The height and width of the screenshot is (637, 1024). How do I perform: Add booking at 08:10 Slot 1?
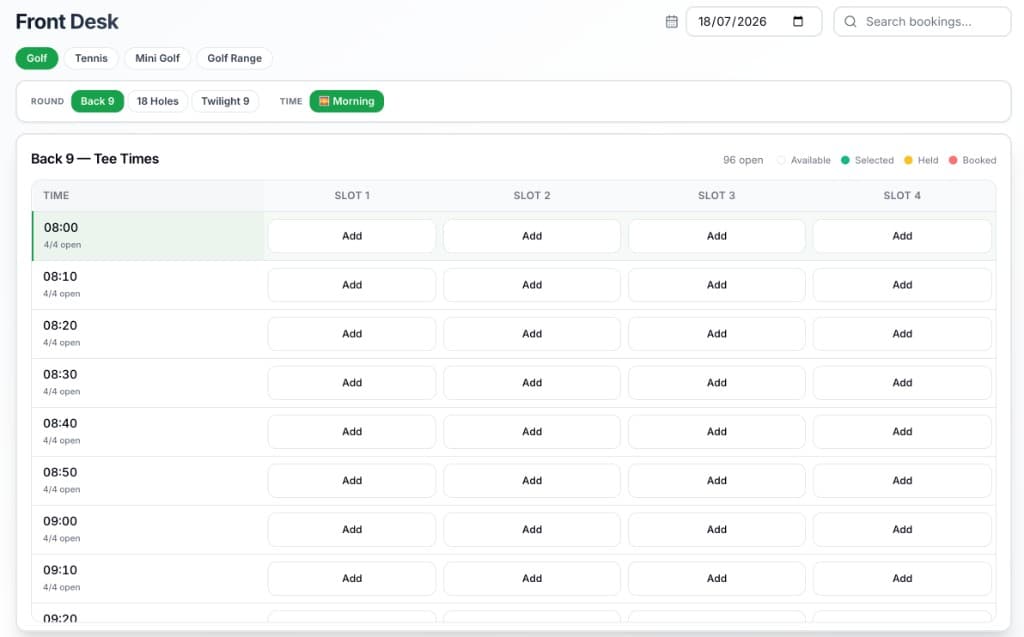352,285
